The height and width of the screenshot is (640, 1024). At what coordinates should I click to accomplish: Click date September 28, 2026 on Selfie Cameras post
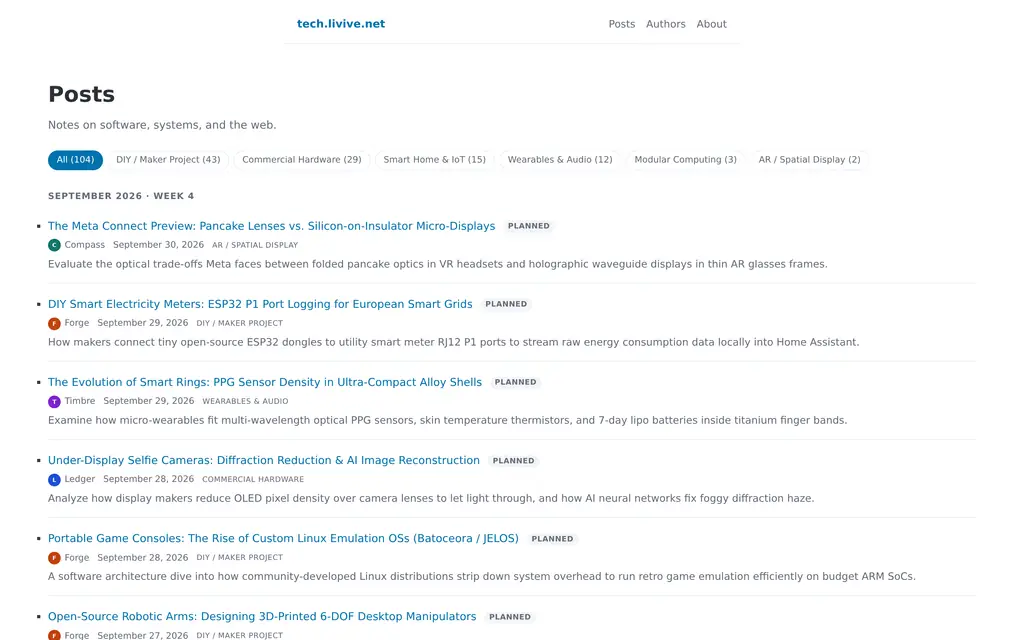coord(148,479)
